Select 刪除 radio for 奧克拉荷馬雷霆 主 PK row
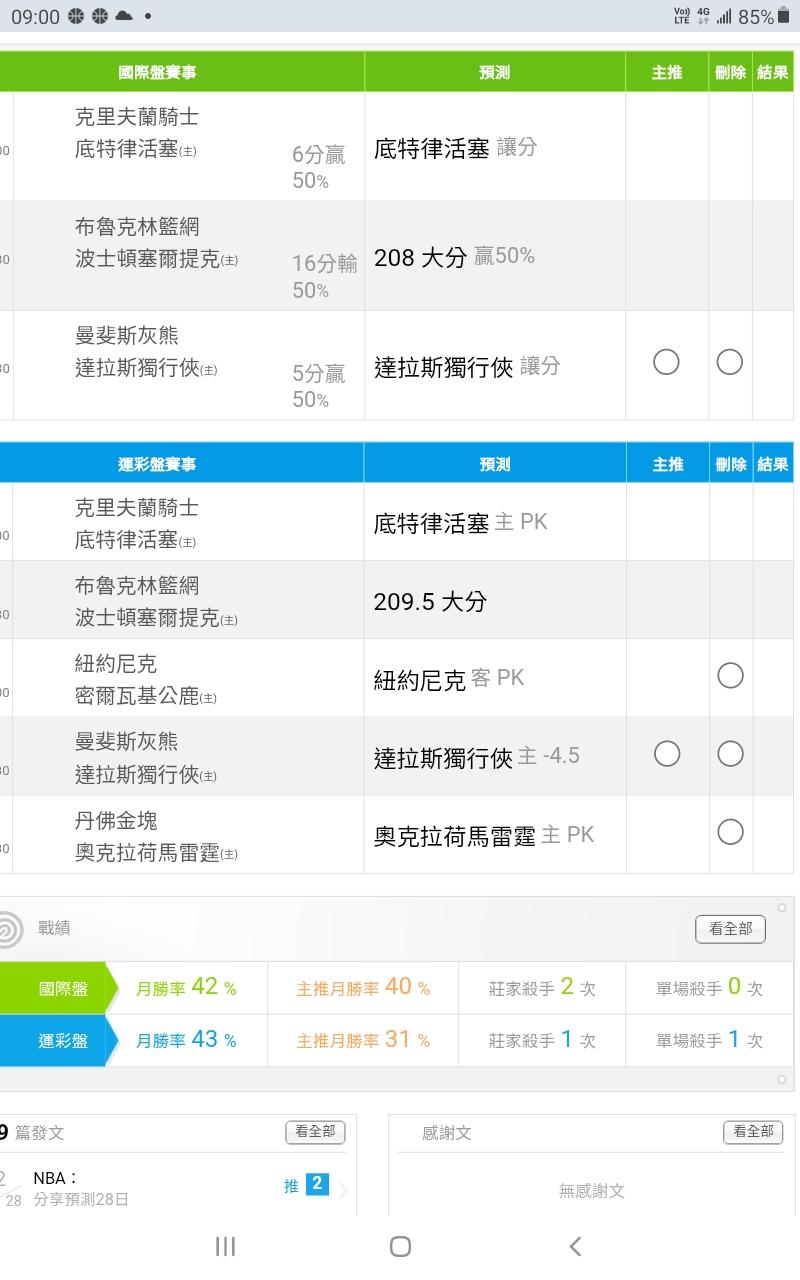Screen dimensions: 800x1280 click(x=730, y=832)
